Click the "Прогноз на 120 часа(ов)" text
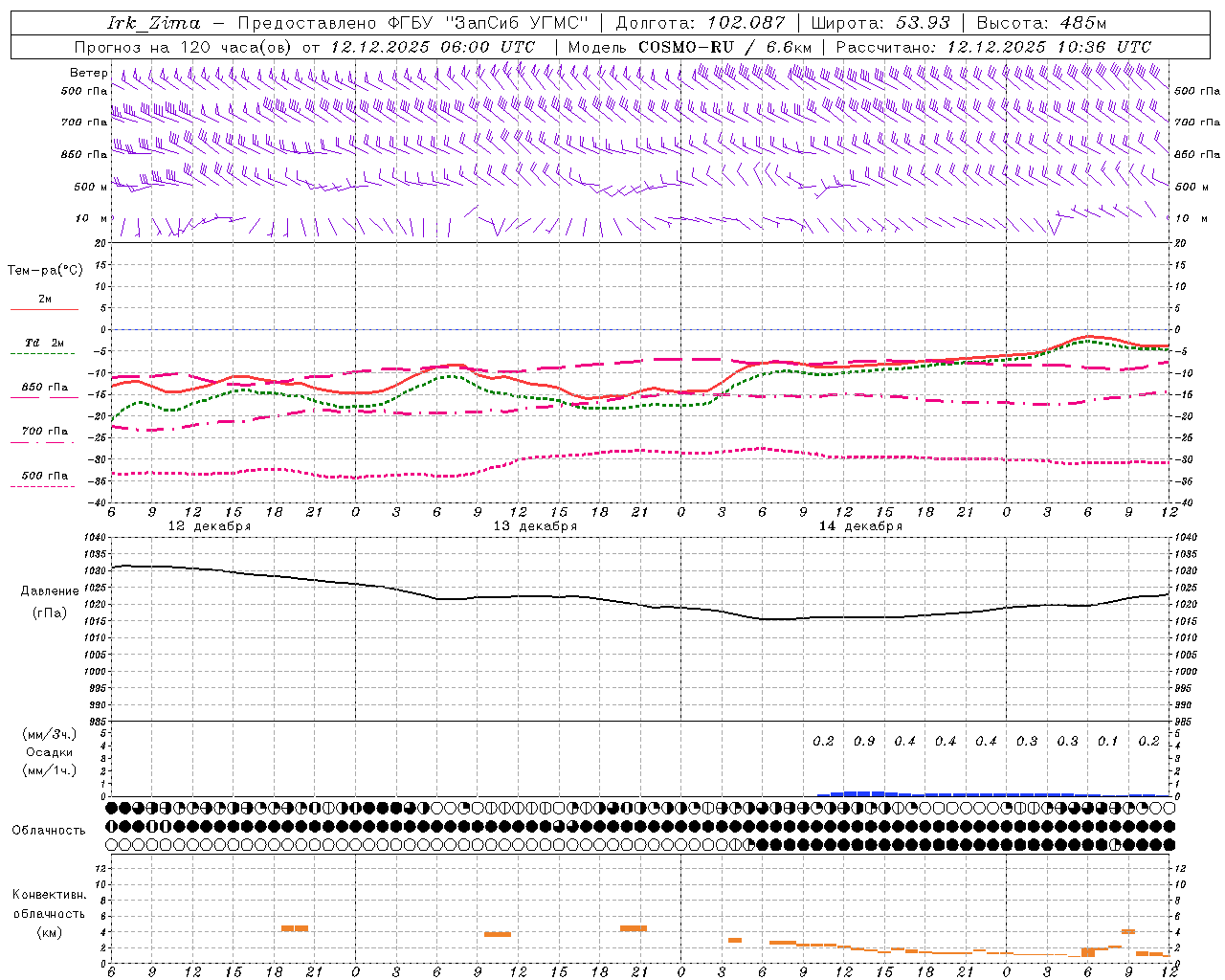The height and width of the screenshot is (980, 1225). click(x=184, y=47)
